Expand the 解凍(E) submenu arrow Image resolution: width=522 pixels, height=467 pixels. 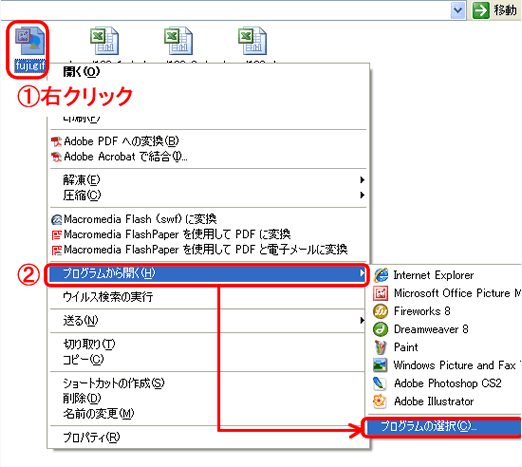point(362,180)
